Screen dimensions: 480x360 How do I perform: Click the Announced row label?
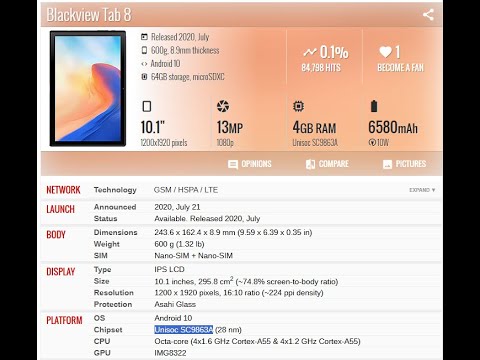[115, 207]
